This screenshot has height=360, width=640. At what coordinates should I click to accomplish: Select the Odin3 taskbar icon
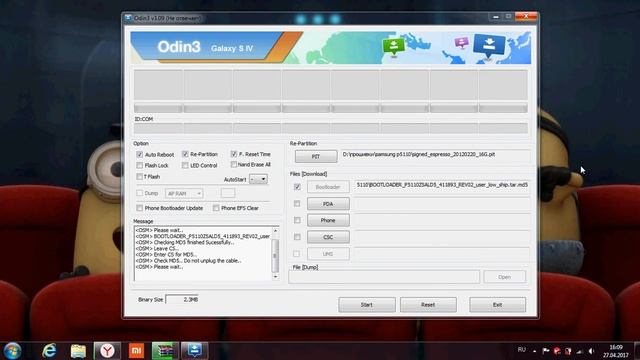coord(194,351)
